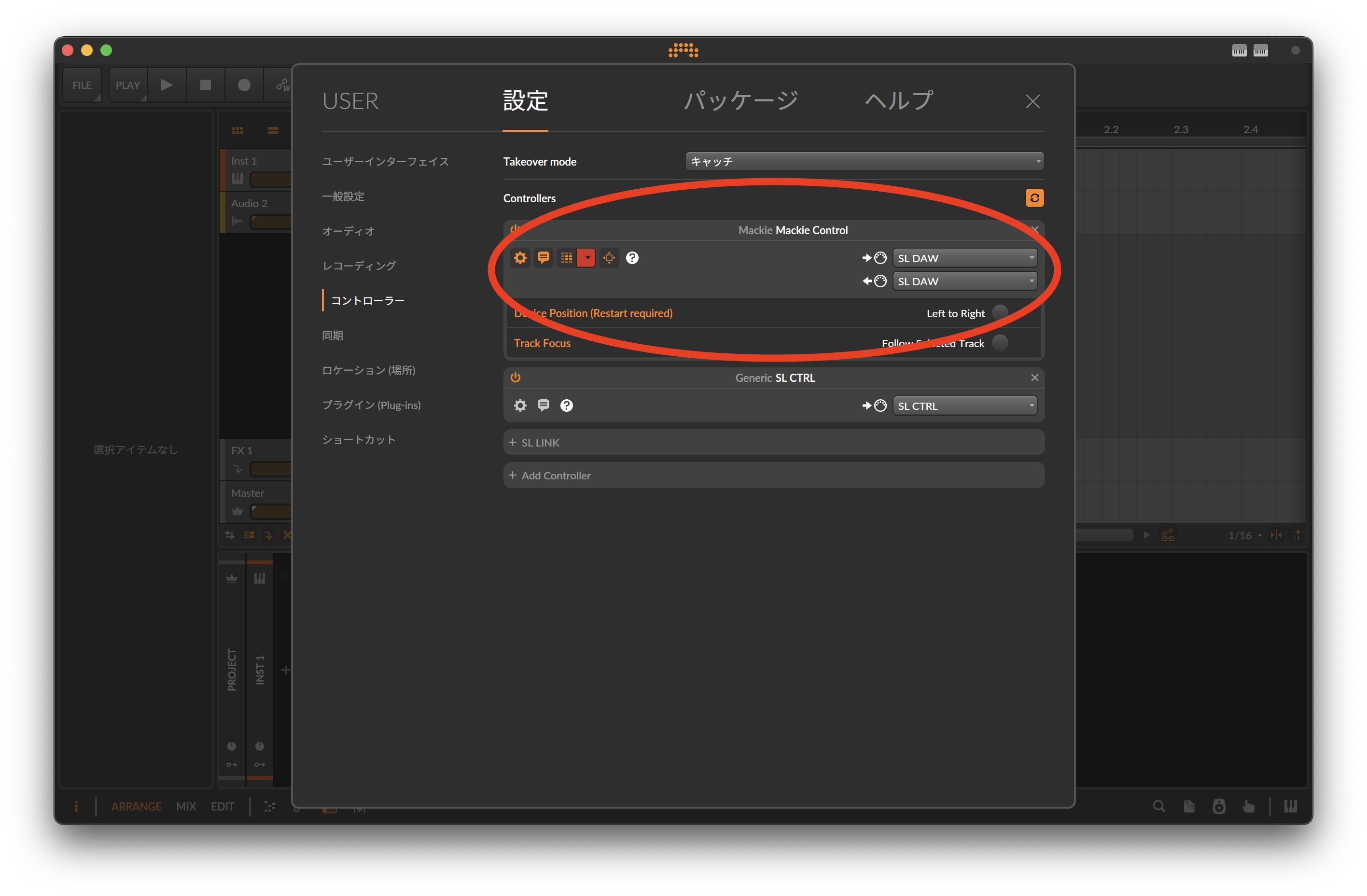This screenshot has height=896, width=1367.
Task: Click the Mackie Control crosshair target icon
Action: [609, 258]
